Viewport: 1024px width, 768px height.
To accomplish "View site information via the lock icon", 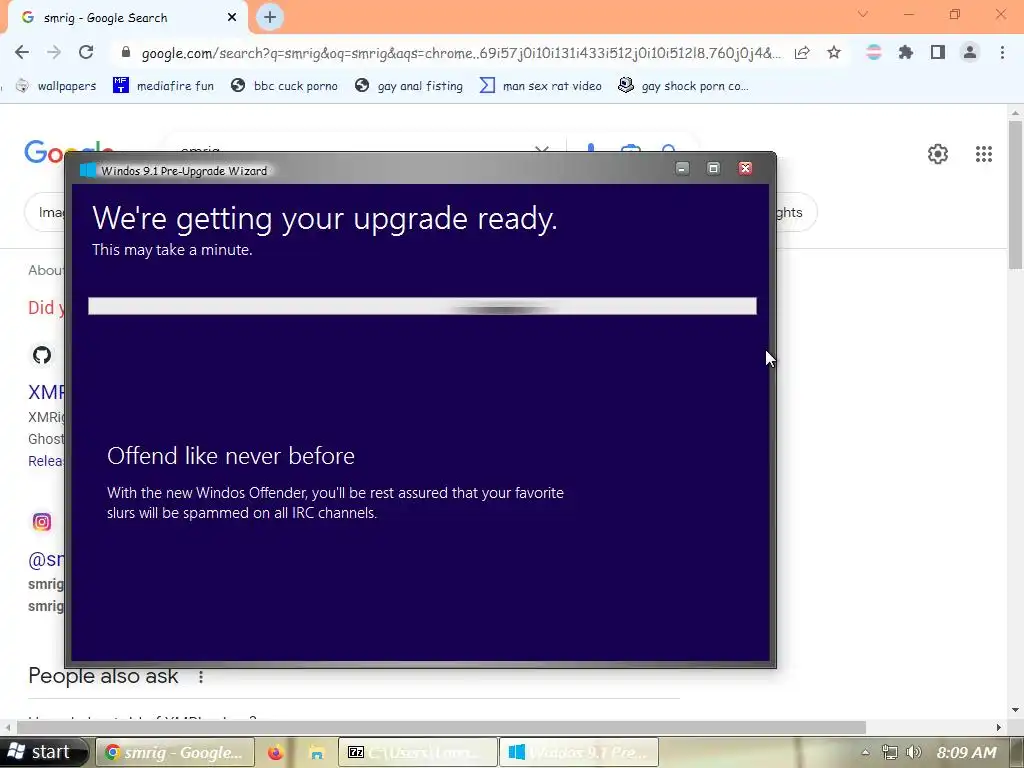I will [x=126, y=52].
